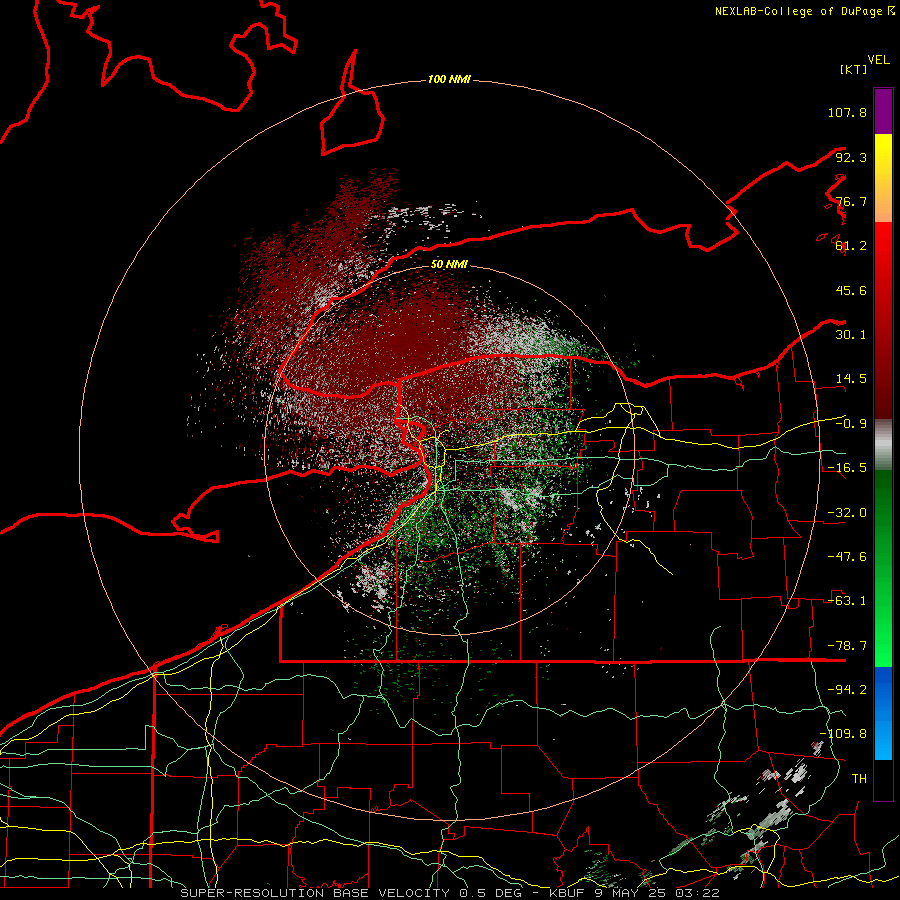Viewport: 900px width, 900px height.
Task: Click the 14.5 legend value
Action: pyautogui.click(x=851, y=379)
